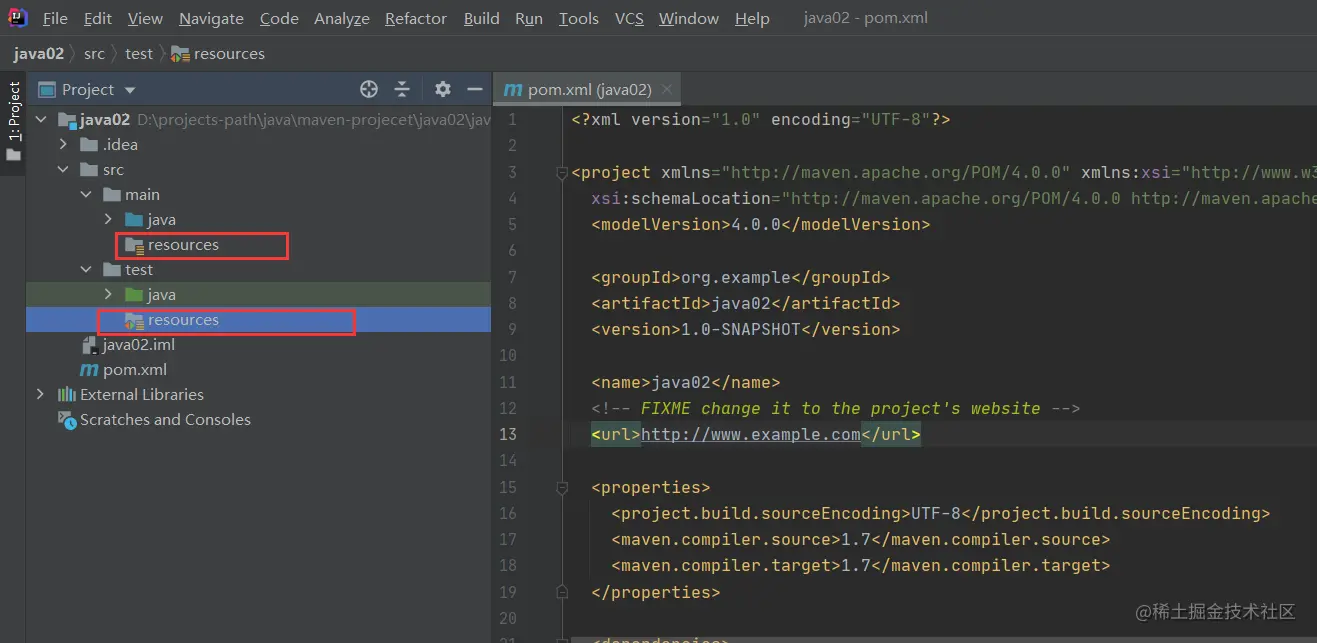The height and width of the screenshot is (643, 1317).
Task: Click the Locate/Select Opened File target icon
Action: coord(369,89)
